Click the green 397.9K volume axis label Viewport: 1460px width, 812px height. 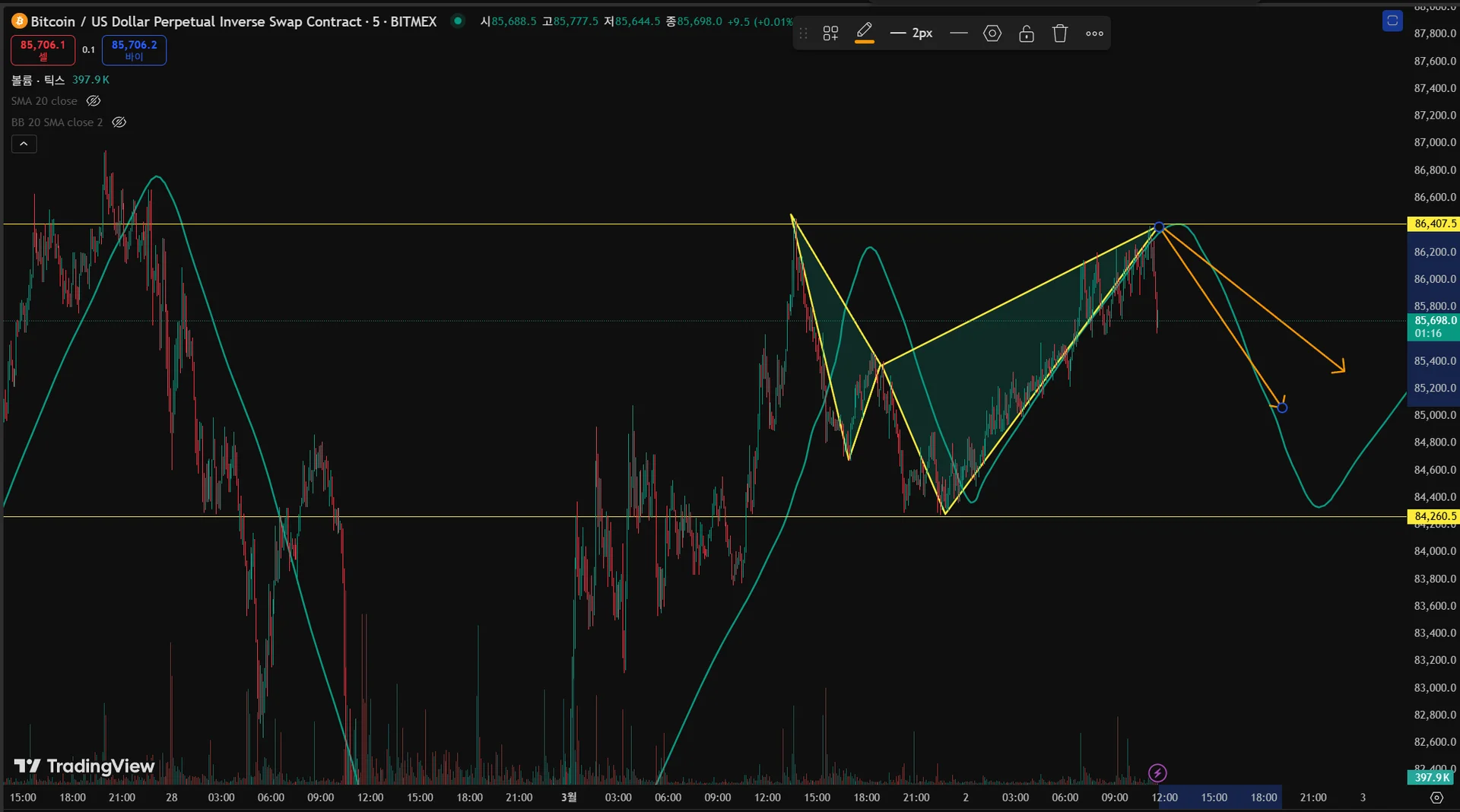(x=1431, y=778)
